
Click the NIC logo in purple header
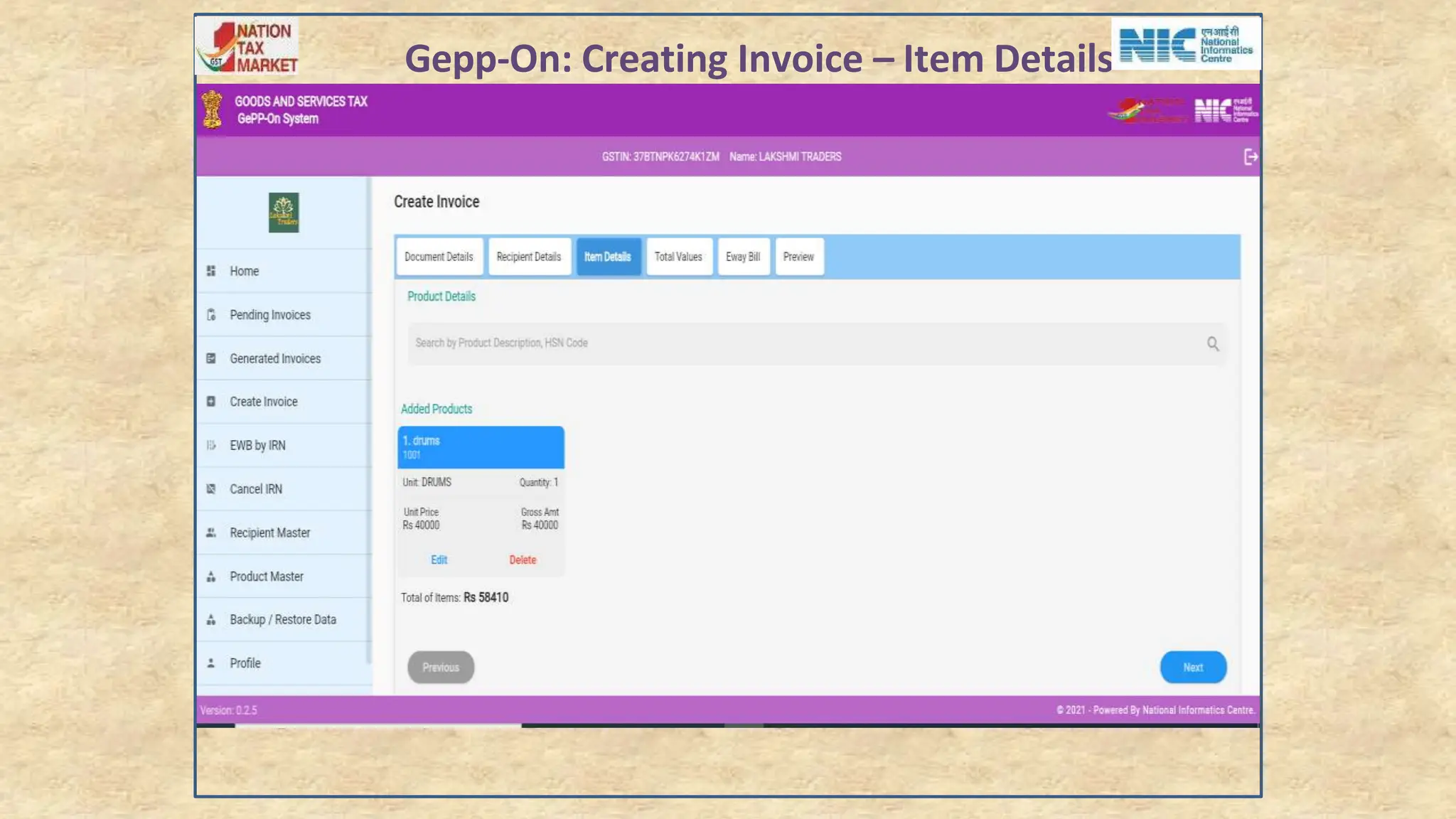(1226, 110)
